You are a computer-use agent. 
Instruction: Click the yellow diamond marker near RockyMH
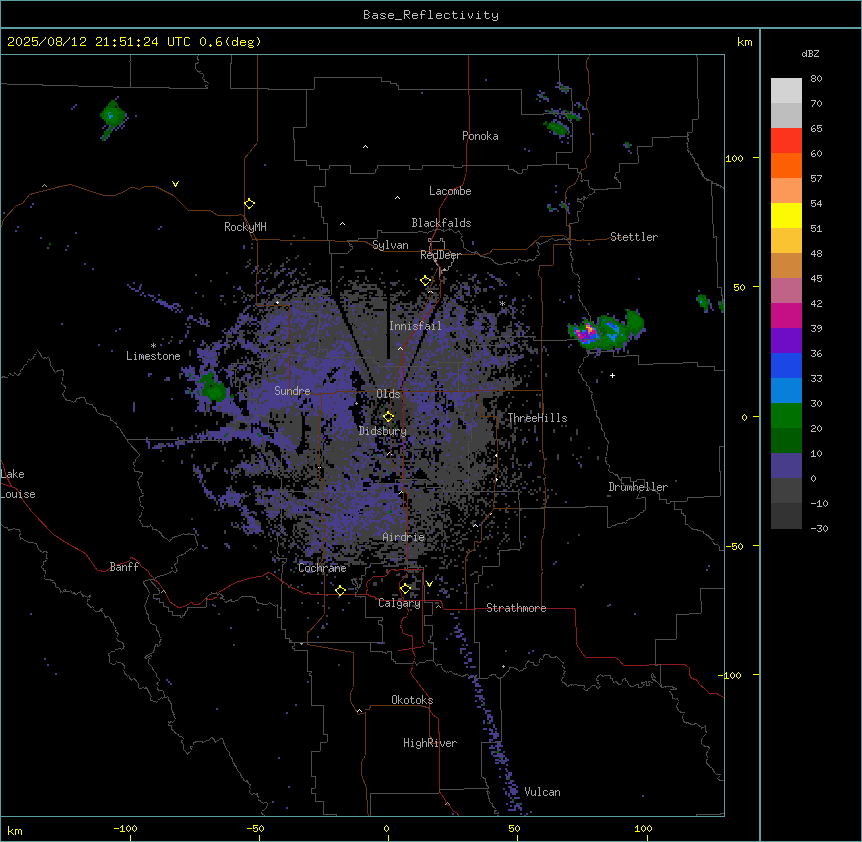pos(249,203)
